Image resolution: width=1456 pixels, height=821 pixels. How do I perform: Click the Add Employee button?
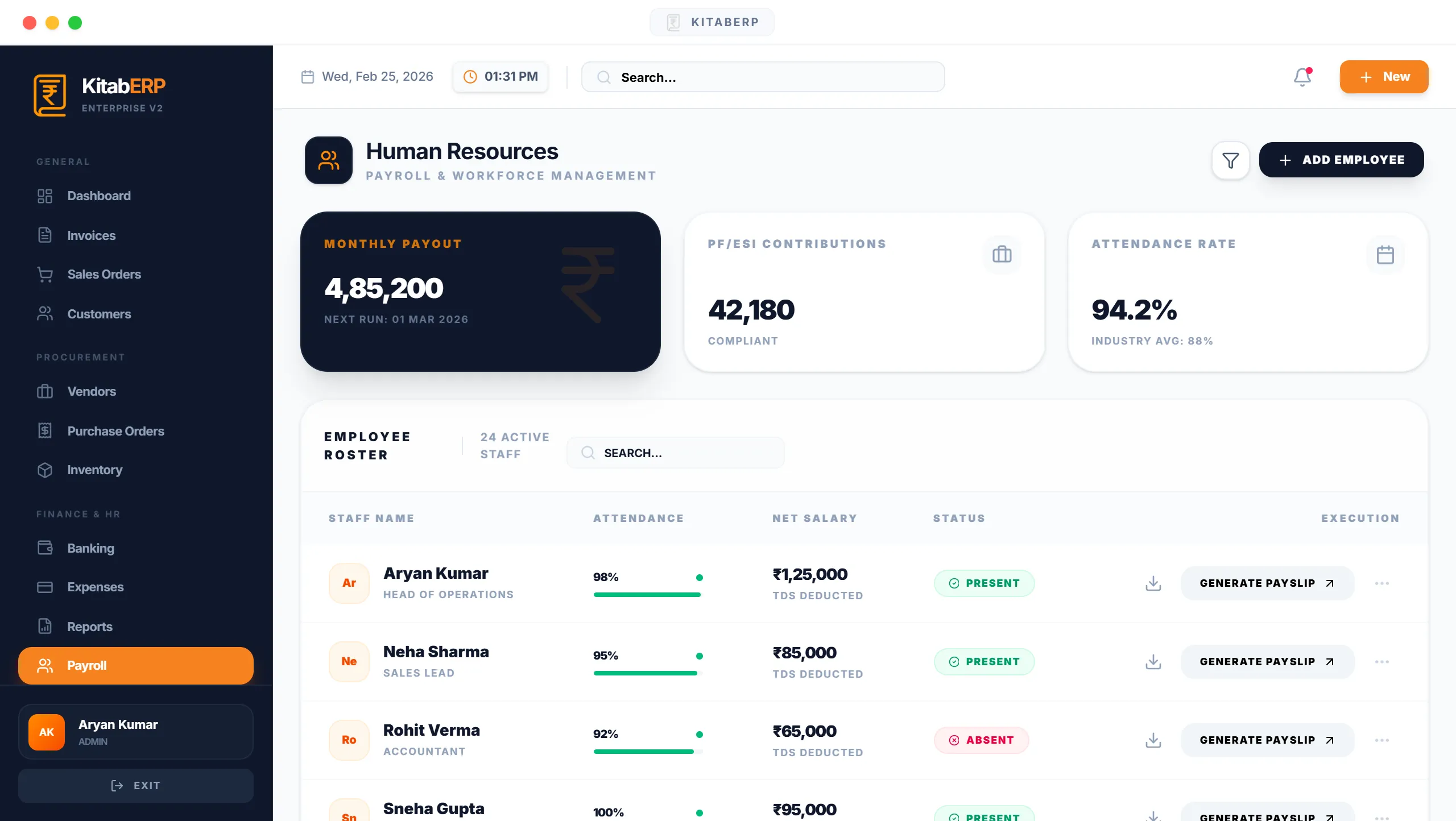[x=1341, y=160]
